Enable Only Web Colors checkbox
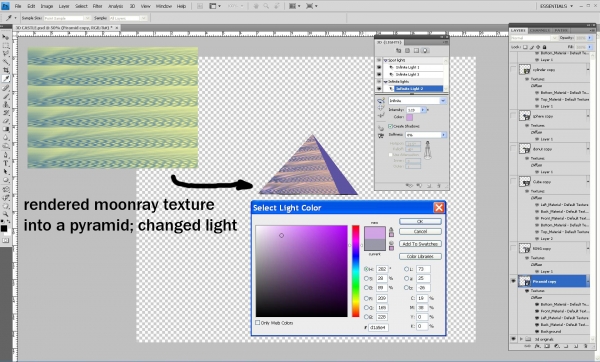Image resolution: width=600 pixels, height=362 pixels. coord(258,323)
